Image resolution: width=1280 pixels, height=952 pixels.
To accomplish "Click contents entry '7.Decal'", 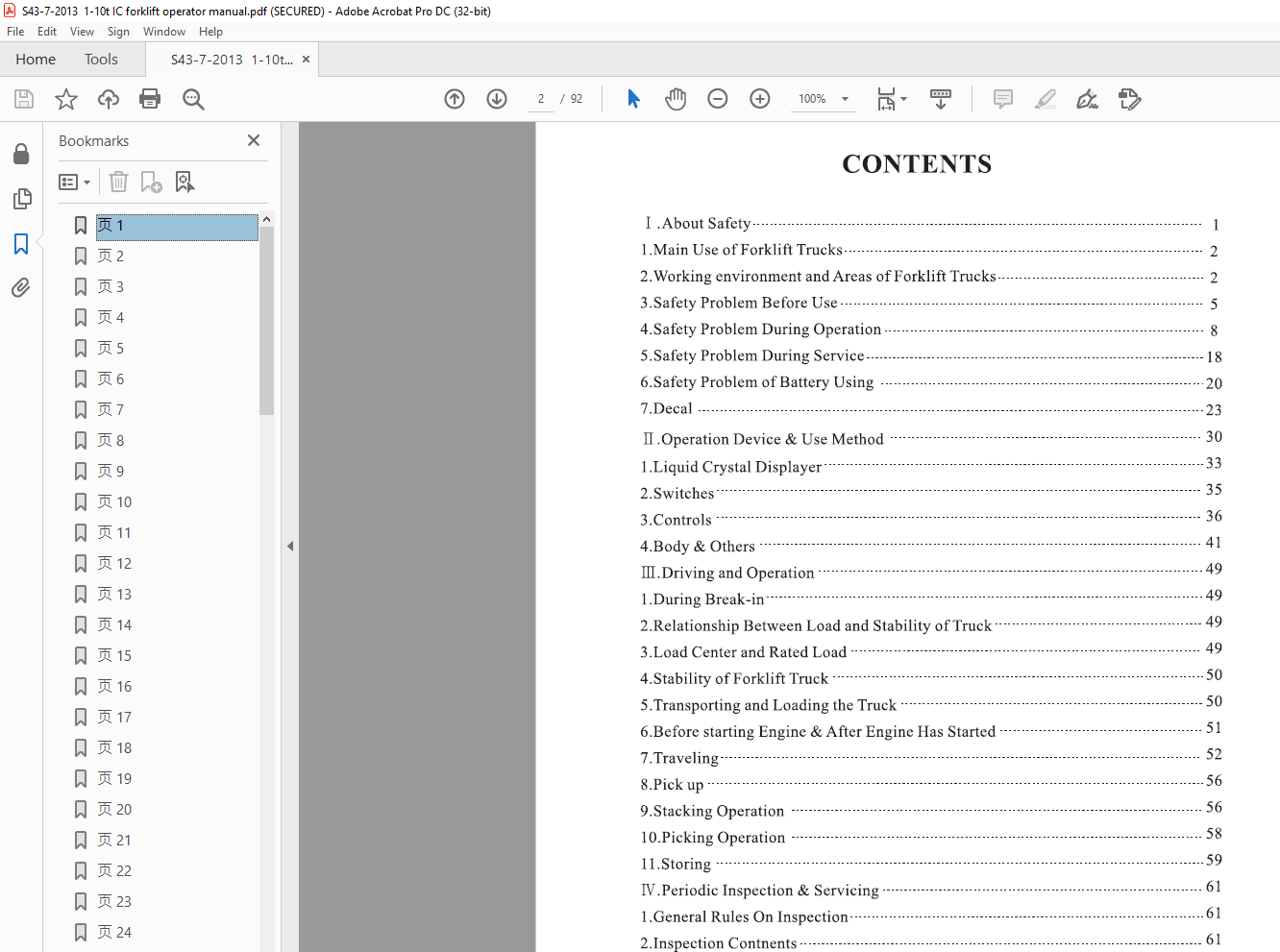I will (x=666, y=408).
